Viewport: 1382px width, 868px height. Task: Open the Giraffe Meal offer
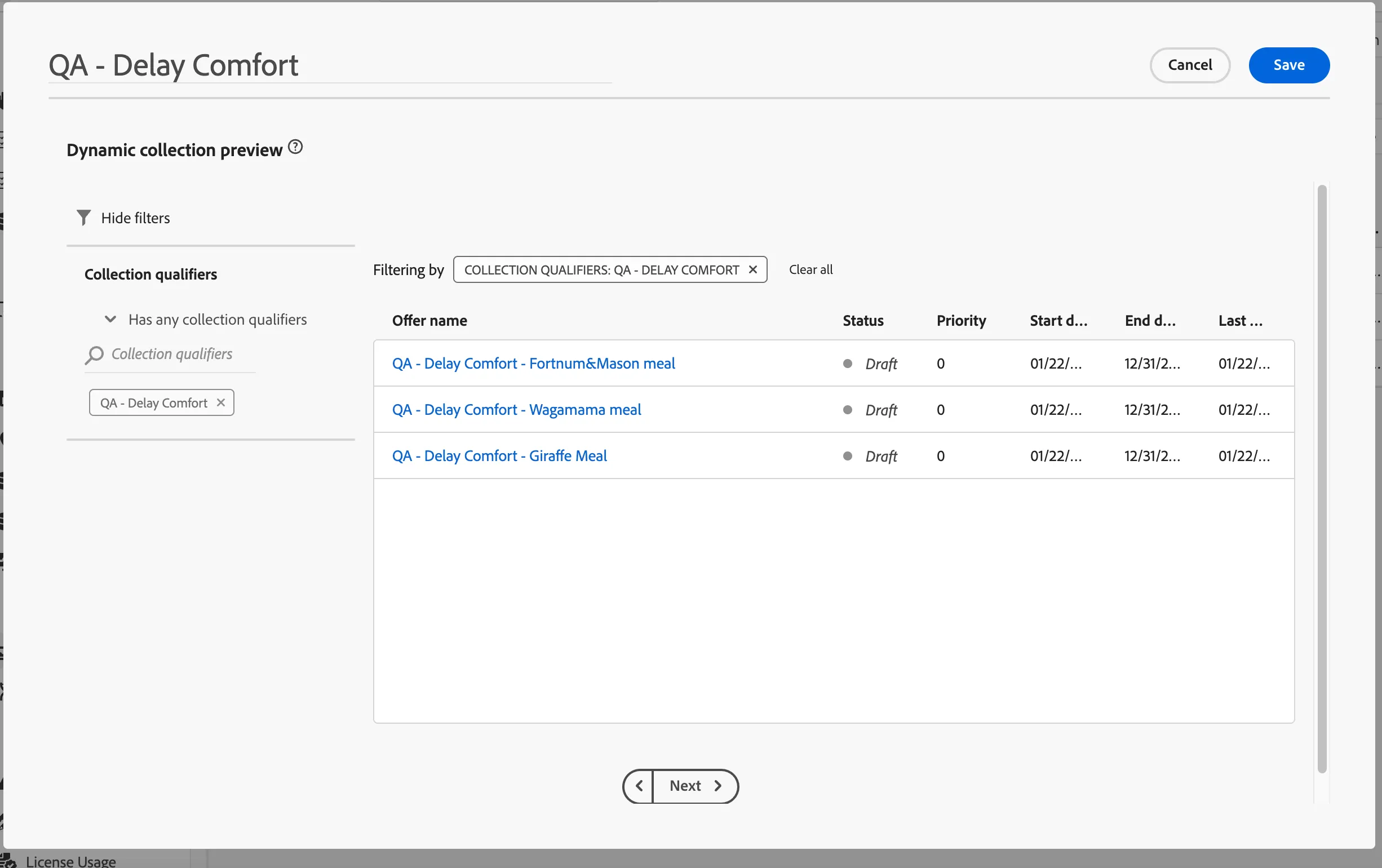[499, 456]
